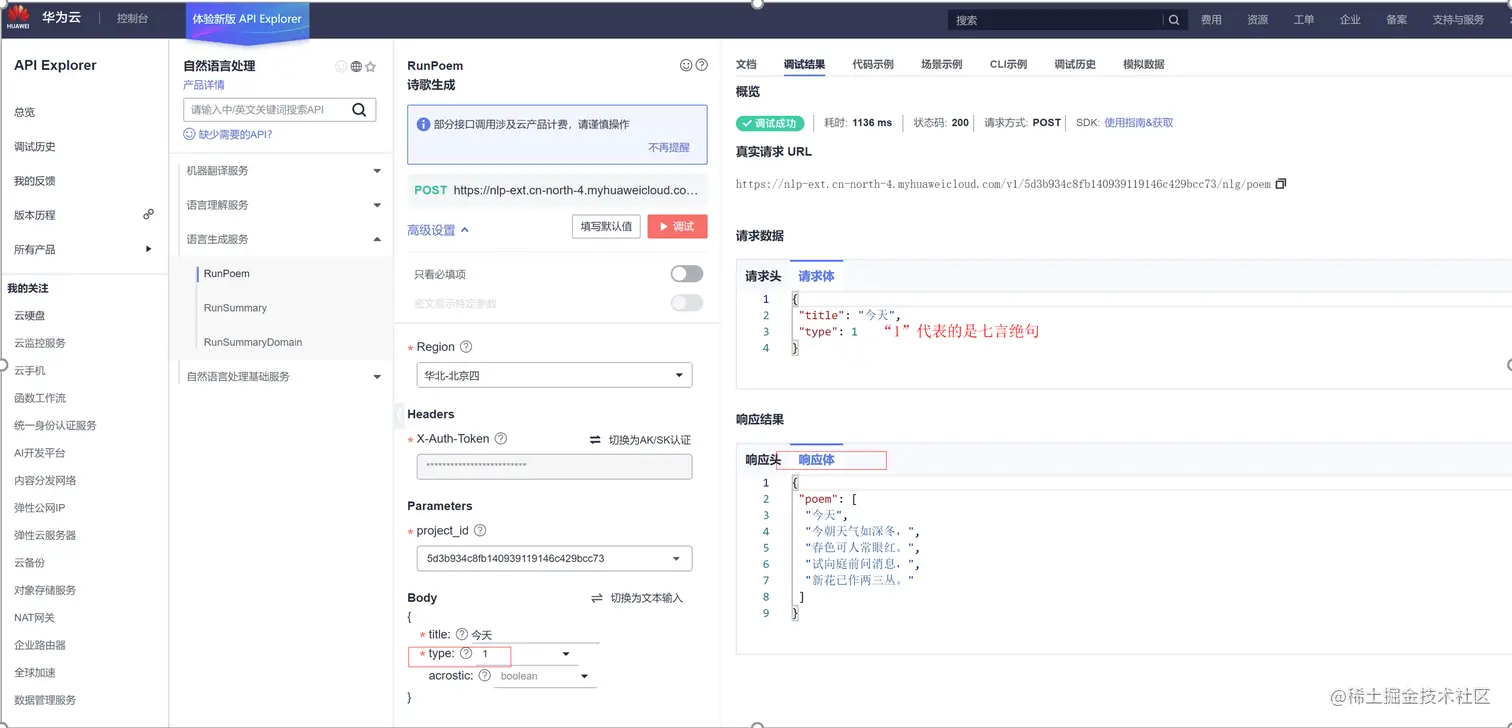Viewport: 1512px width, 728px height.
Task: Open 调试历史 in the left sidebar
Action: pos(35,147)
